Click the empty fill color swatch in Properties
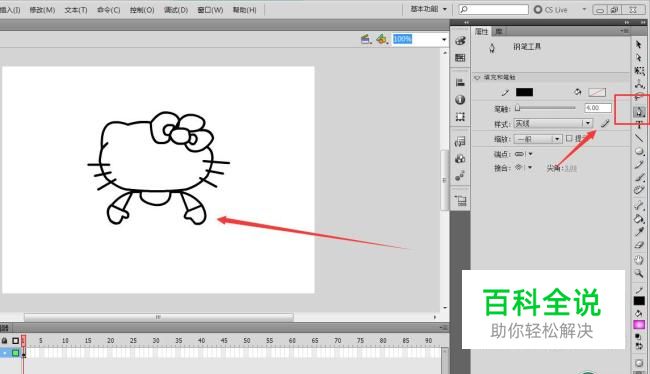650x374 pixels. coord(597,92)
